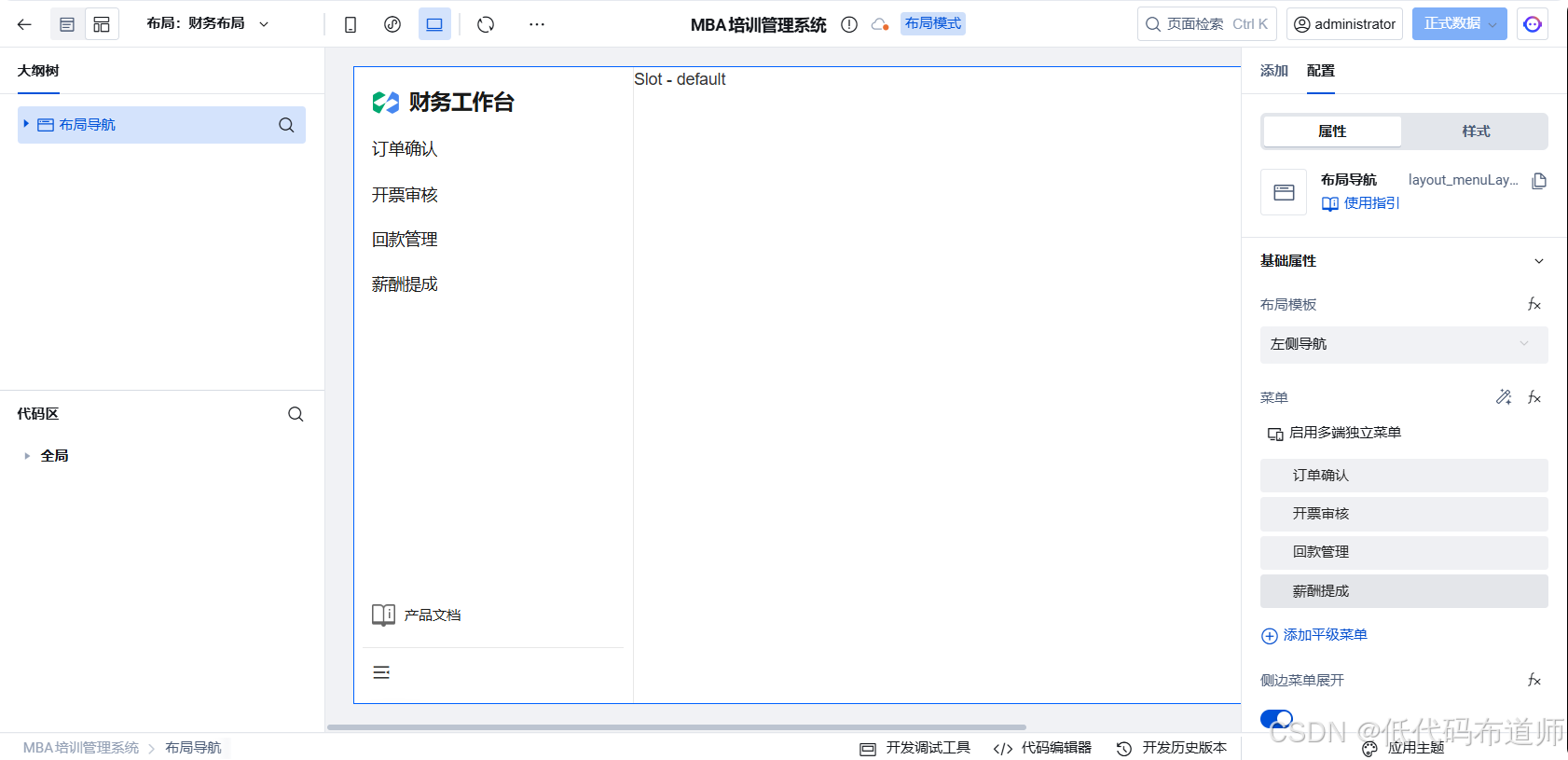This screenshot has width=1568, height=760.
Task: Open the 左侧导航 template dropdown
Action: pos(1404,345)
